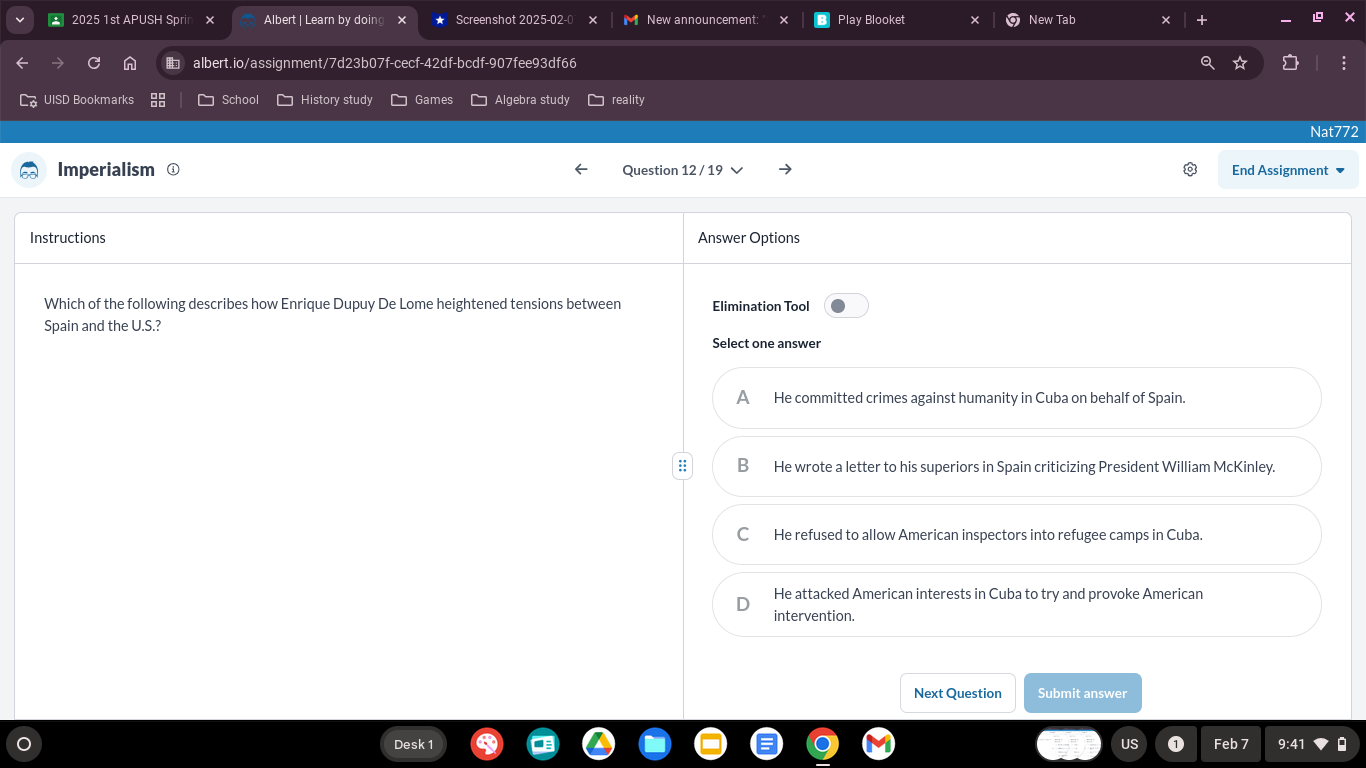Image resolution: width=1366 pixels, height=768 pixels.
Task: Click the Next Question button
Action: click(x=958, y=693)
